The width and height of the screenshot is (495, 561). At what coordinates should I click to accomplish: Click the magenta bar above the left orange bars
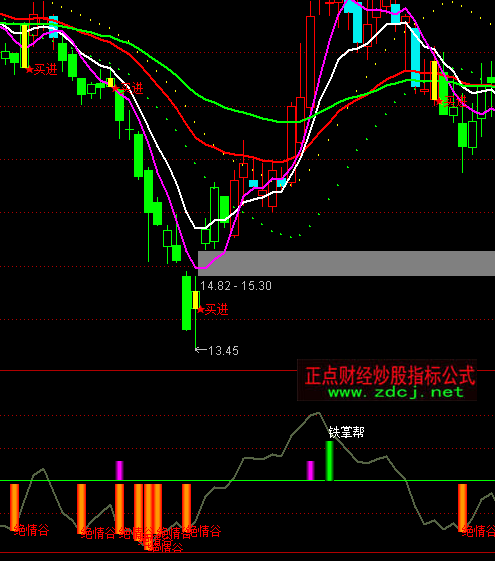[119, 470]
